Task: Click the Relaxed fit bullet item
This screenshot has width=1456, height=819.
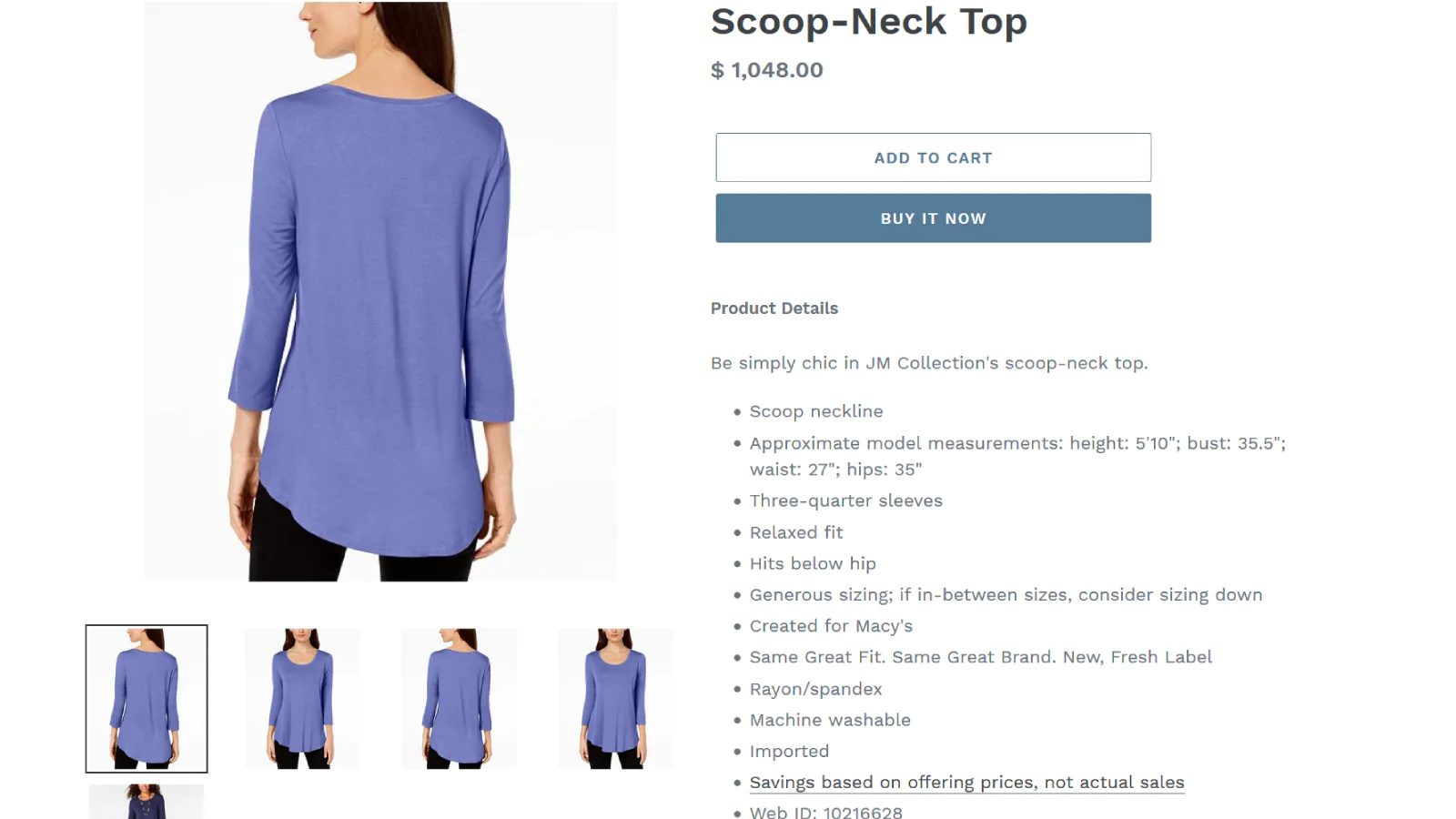Action: click(x=796, y=532)
